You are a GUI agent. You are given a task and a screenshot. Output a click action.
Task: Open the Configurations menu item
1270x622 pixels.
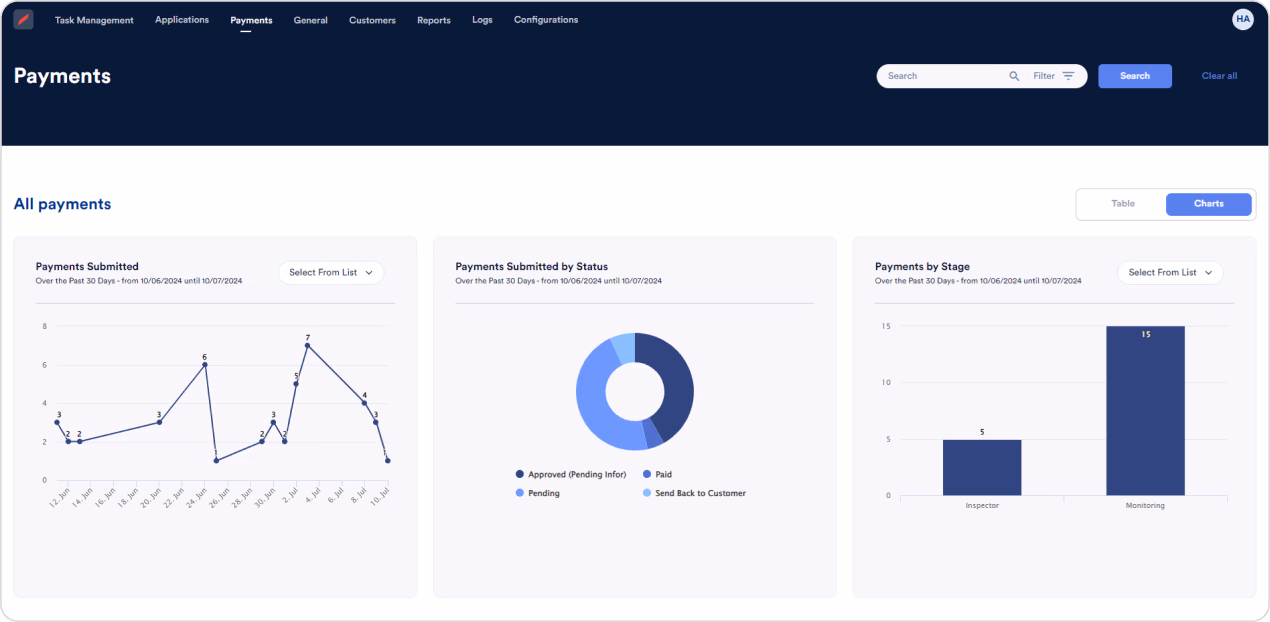(x=545, y=19)
